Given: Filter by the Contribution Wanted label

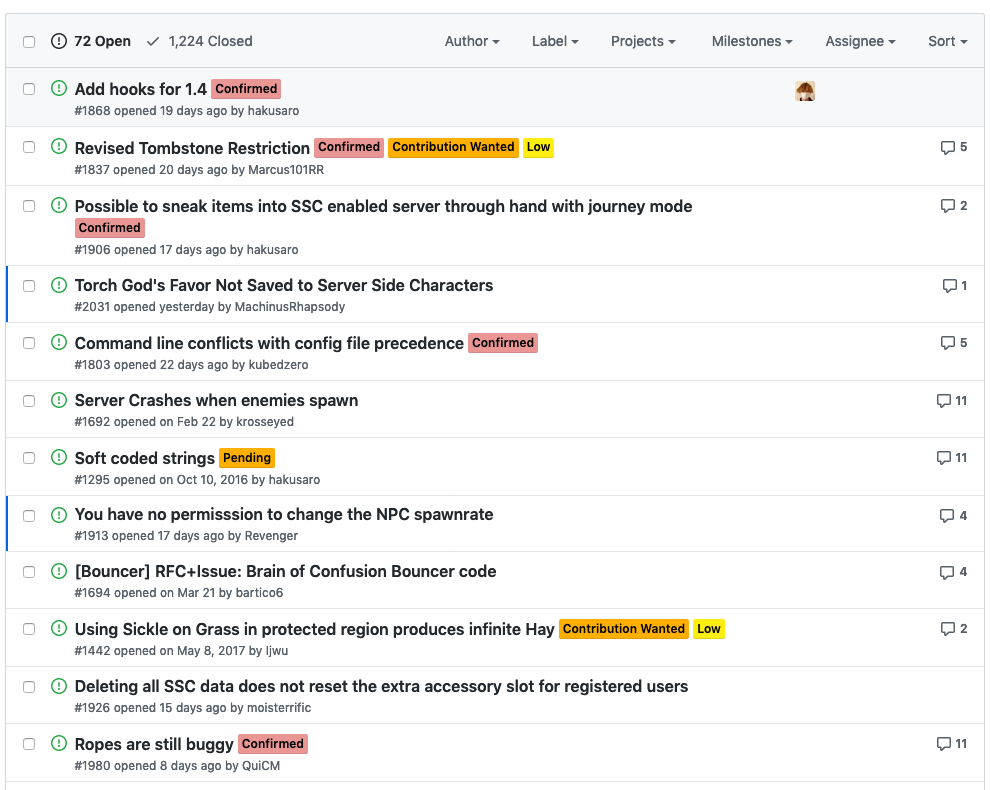Looking at the screenshot, I should pyautogui.click(x=453, y=147).
